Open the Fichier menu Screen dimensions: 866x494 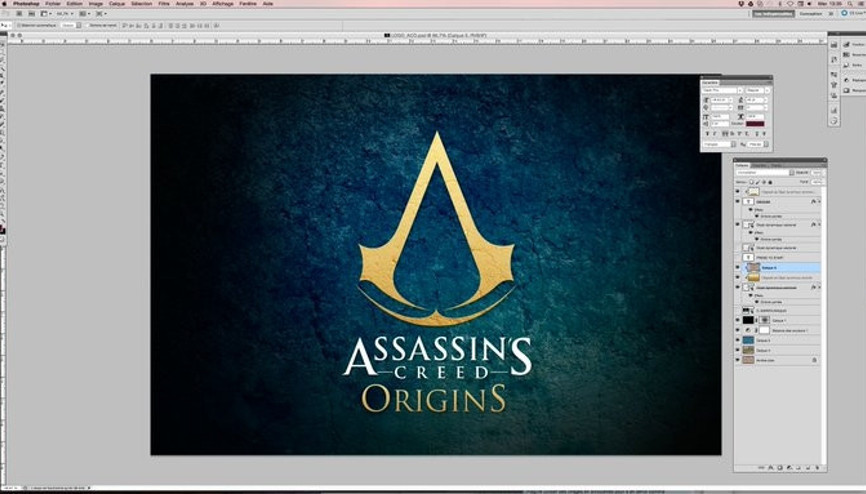pos(53,4)
